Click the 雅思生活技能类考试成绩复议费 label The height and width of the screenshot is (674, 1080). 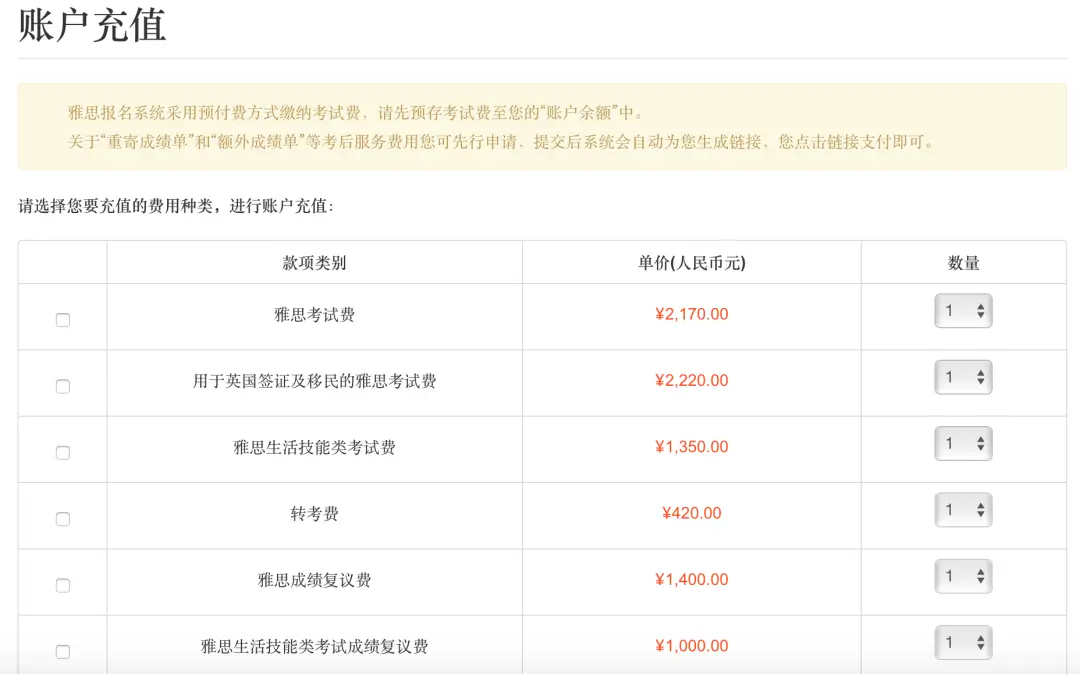coord(314,646)
